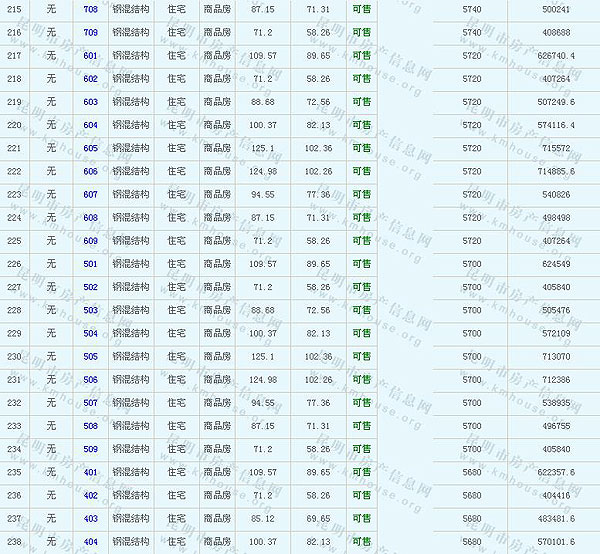Open room 404 link
600x554 pixels.
click(90, 542)
